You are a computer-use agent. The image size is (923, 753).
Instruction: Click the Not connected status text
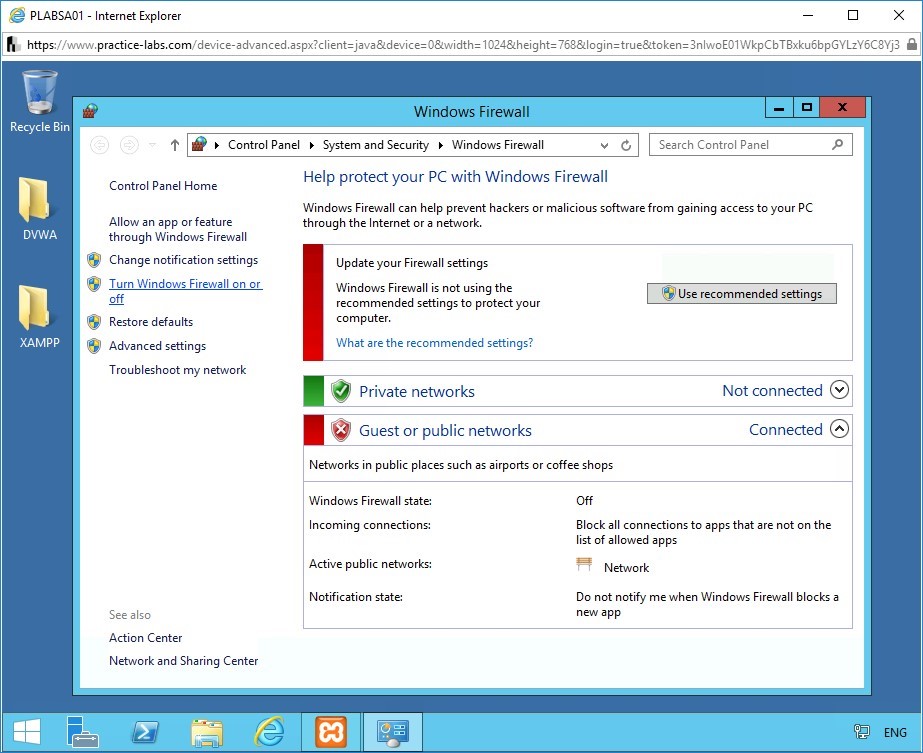[772, 390]
